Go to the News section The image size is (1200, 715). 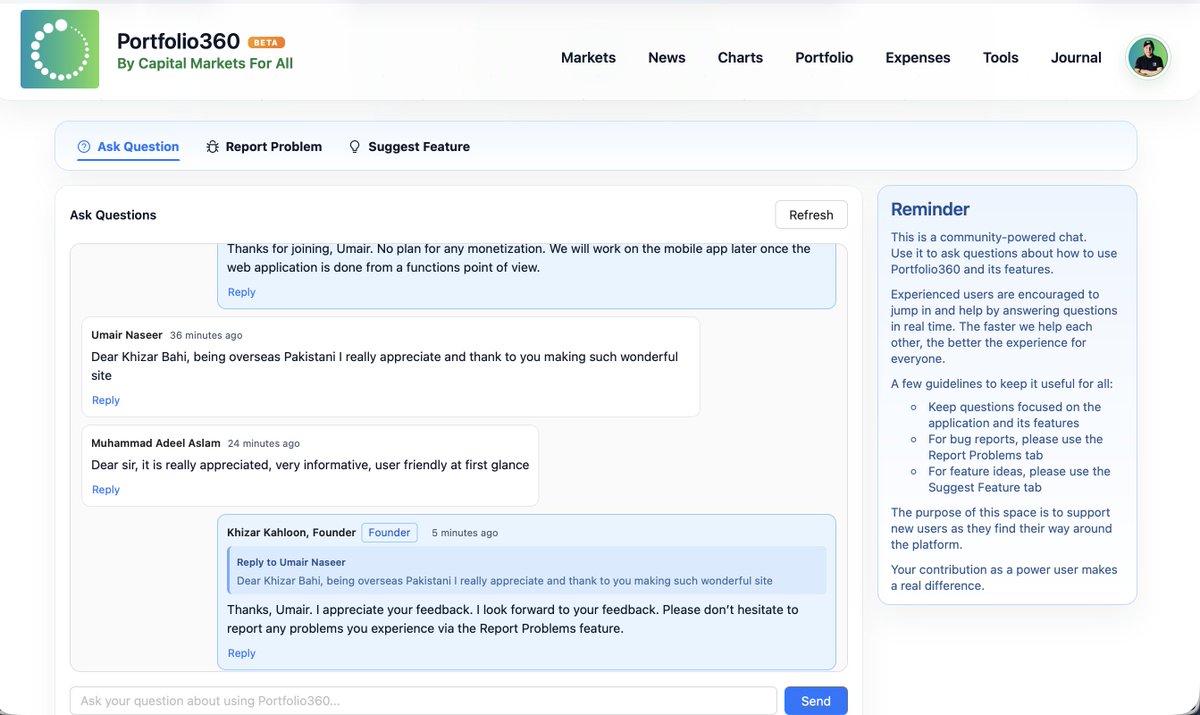(x=667, y=58)
